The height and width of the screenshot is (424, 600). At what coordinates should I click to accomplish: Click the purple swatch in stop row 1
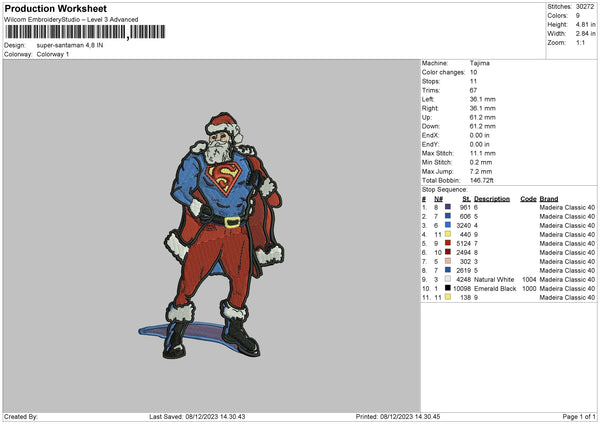click(448, 207)
